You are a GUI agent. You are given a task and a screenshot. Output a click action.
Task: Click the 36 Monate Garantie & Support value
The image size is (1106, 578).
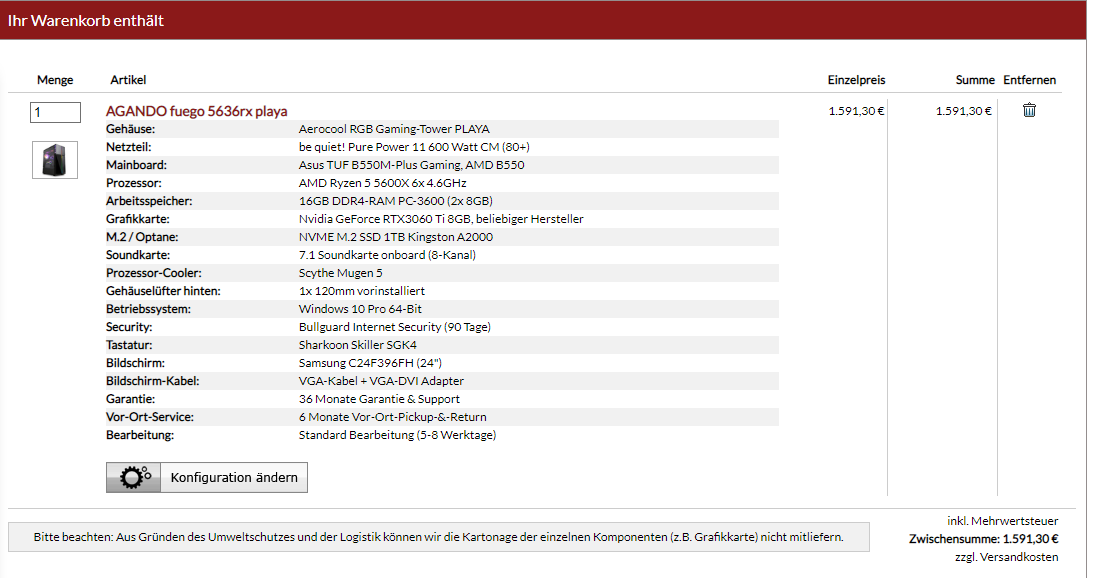point(379,399)
